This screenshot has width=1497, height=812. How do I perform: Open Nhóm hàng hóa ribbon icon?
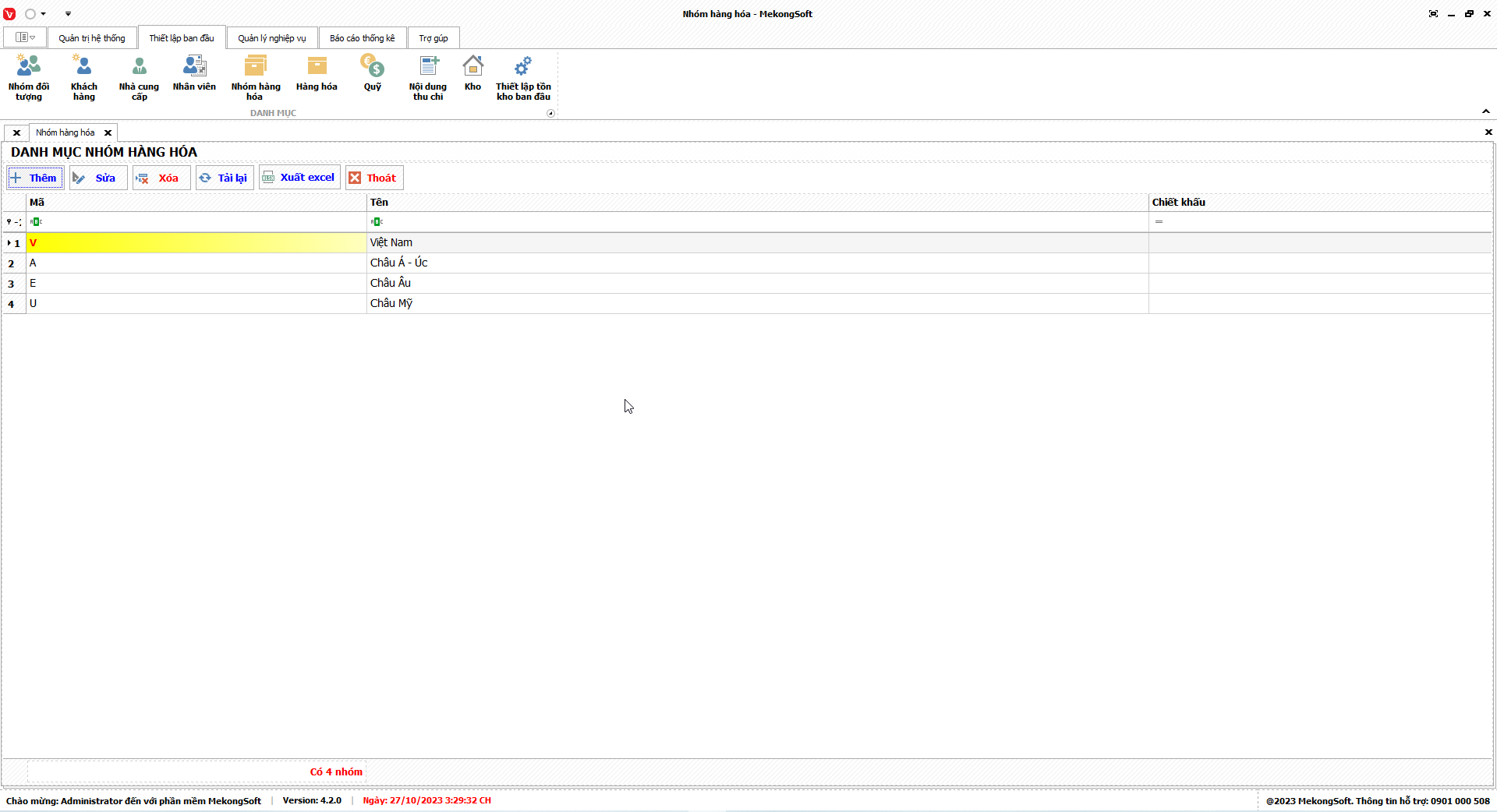[256, 77]
